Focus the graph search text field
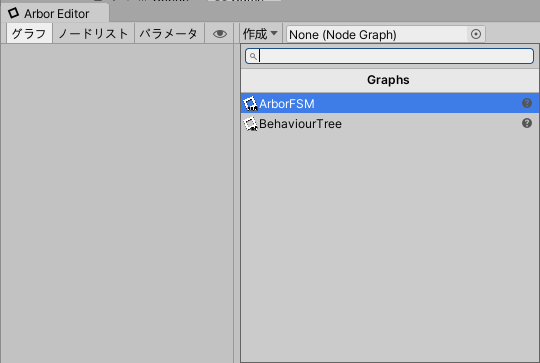Viewport: 540px width, 363px height. (390, 56)
